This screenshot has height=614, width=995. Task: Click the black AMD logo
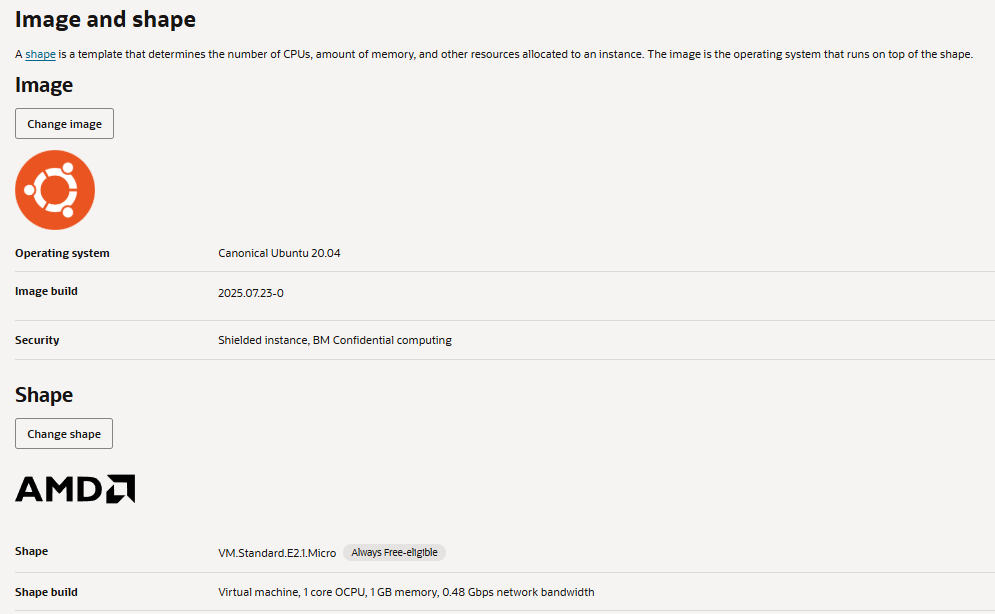click(x=75, y=489)
